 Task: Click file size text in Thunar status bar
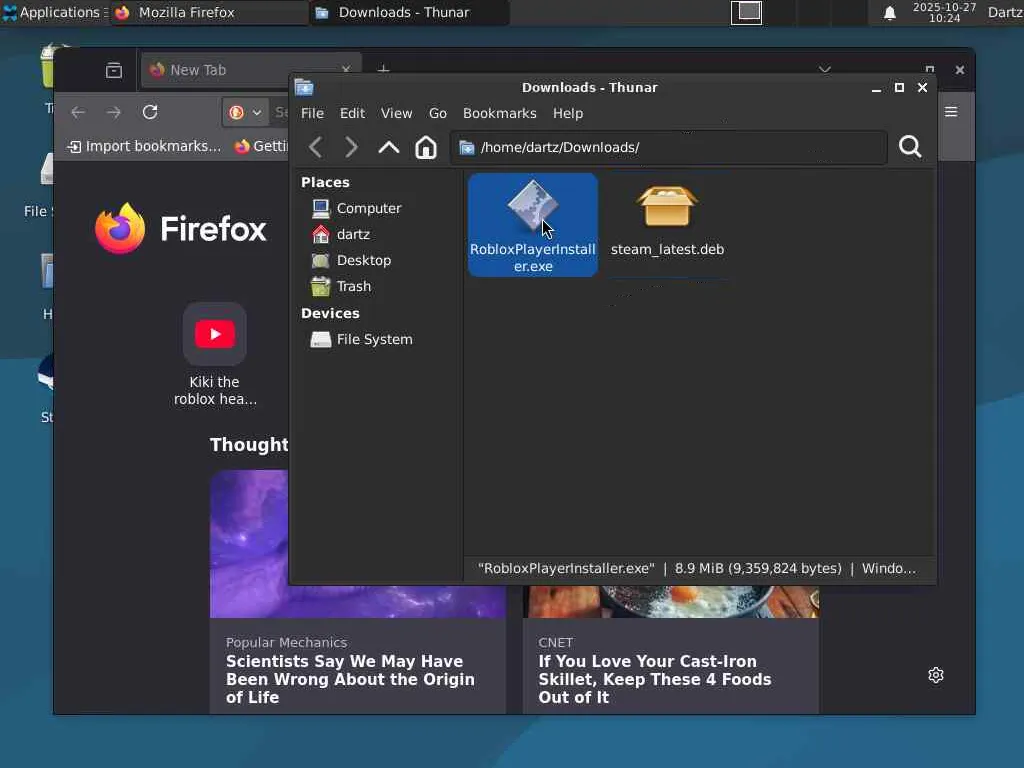click(758, 569)
